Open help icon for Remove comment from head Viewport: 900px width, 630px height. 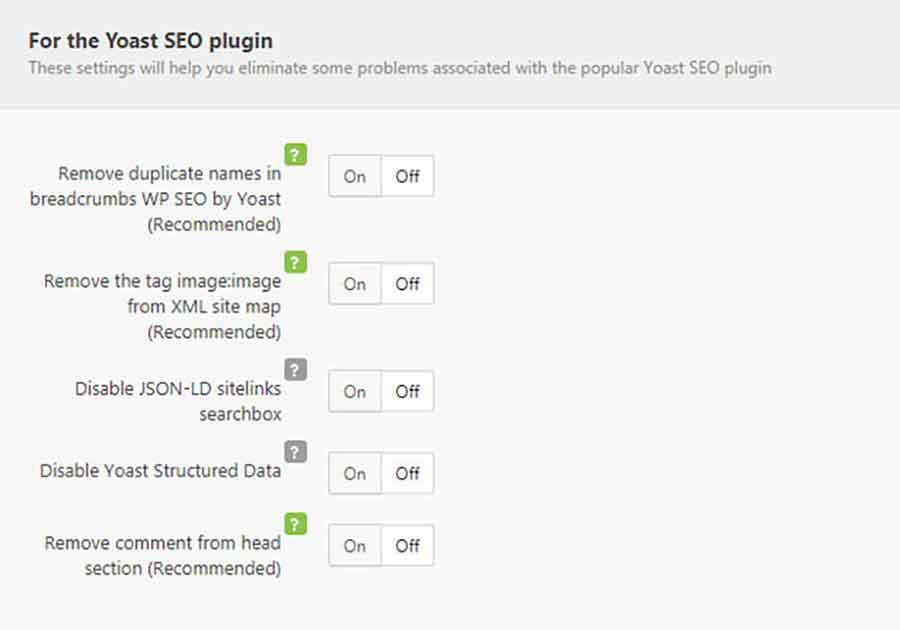click(x=296, y=524)
